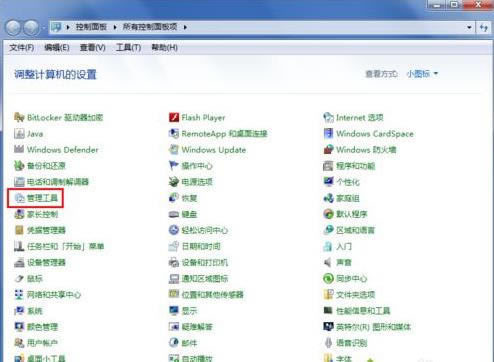Image resolution: width=494 pixels, height=362 pixels.
Task: Open the RemoteApp 和桌面连接 icon
Action: (x=174, y=134)
